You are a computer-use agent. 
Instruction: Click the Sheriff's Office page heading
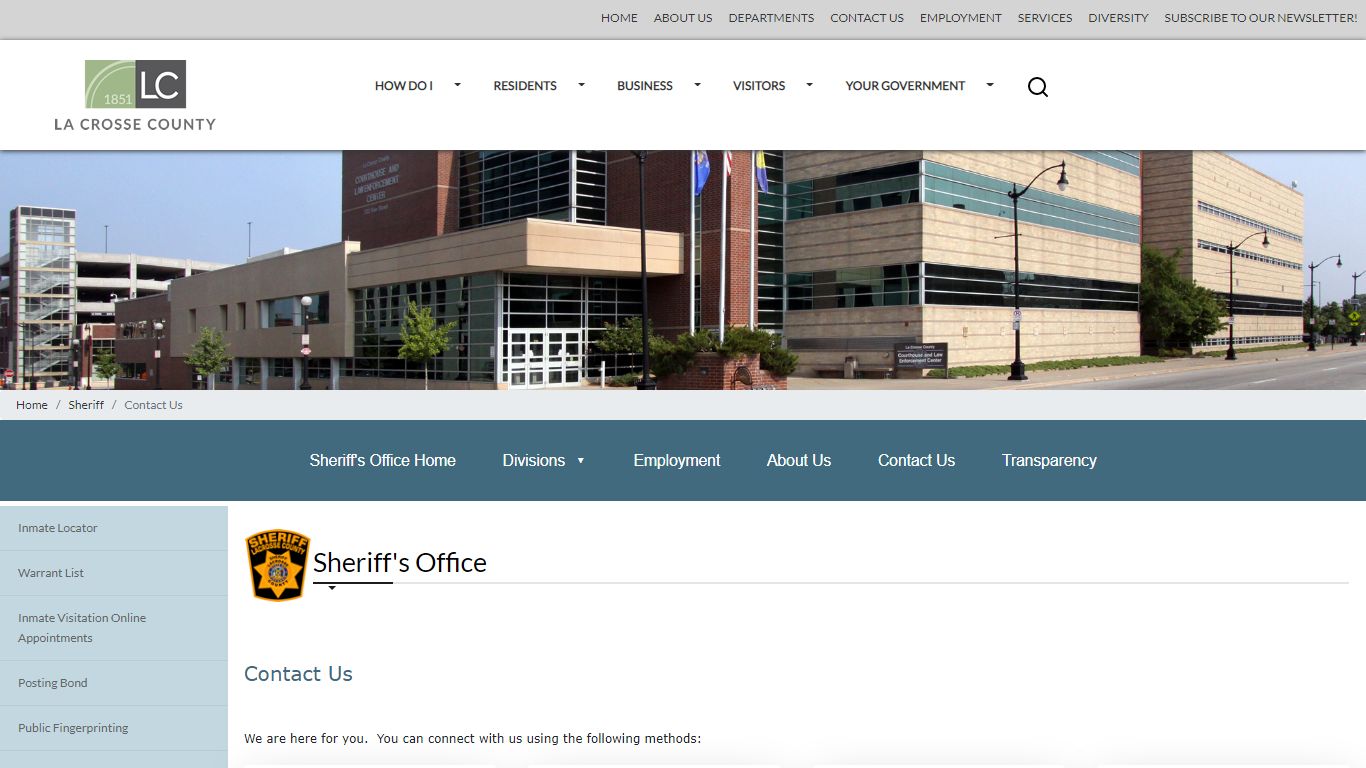pyautogui.click(x=400, y=563)
